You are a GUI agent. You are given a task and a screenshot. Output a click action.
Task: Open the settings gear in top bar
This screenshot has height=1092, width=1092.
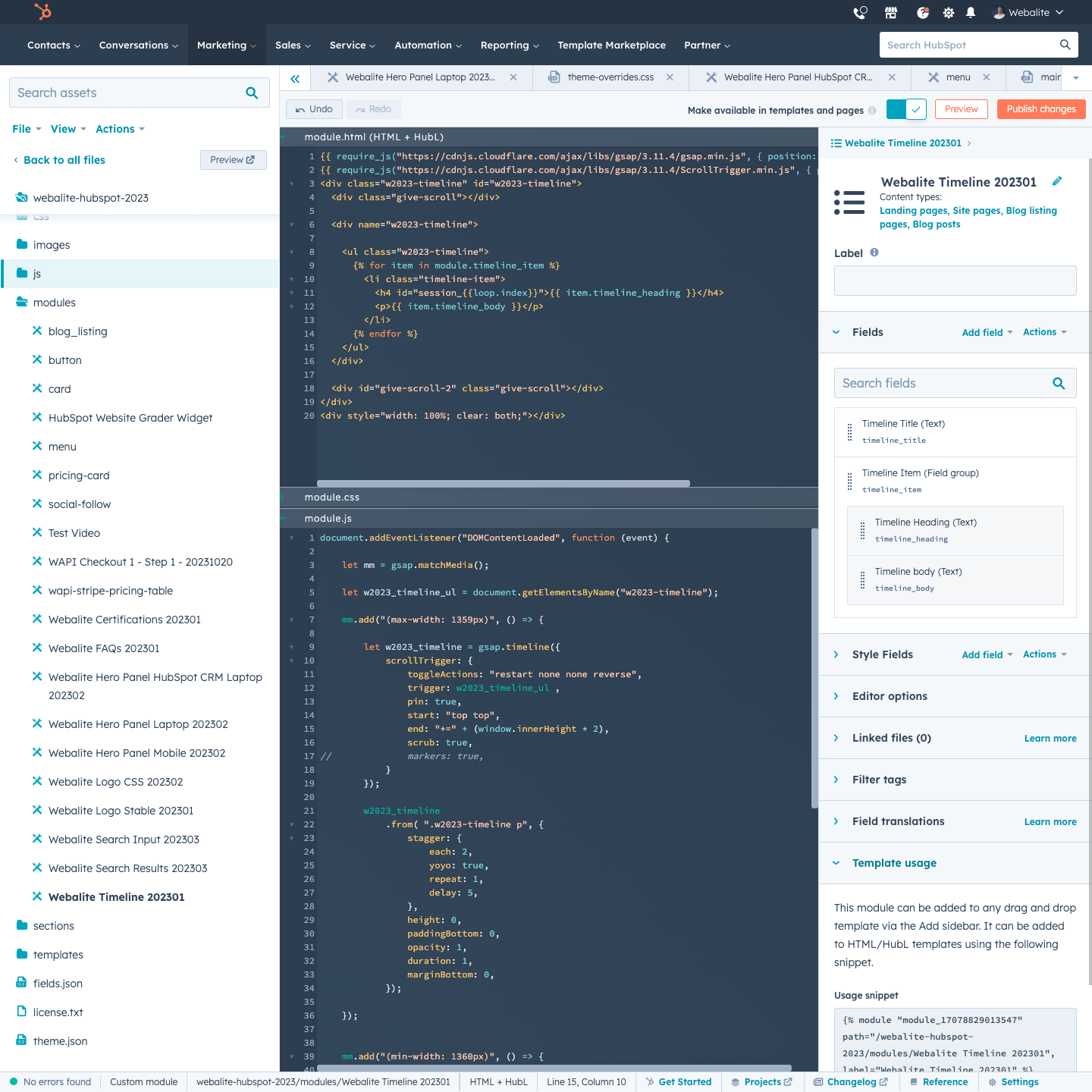tap(948, 12)
